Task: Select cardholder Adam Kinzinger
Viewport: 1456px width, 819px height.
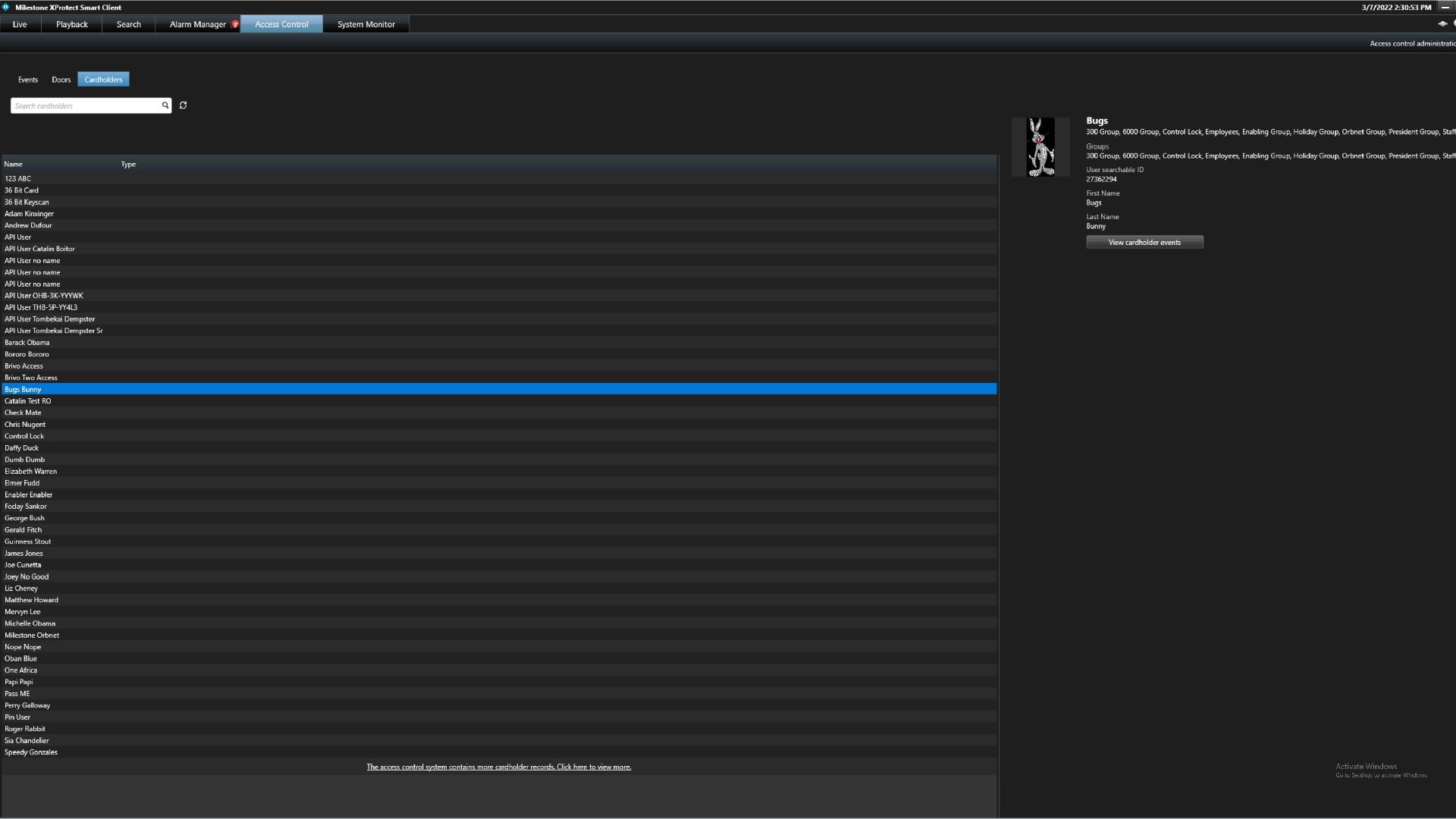Action: 499,214
